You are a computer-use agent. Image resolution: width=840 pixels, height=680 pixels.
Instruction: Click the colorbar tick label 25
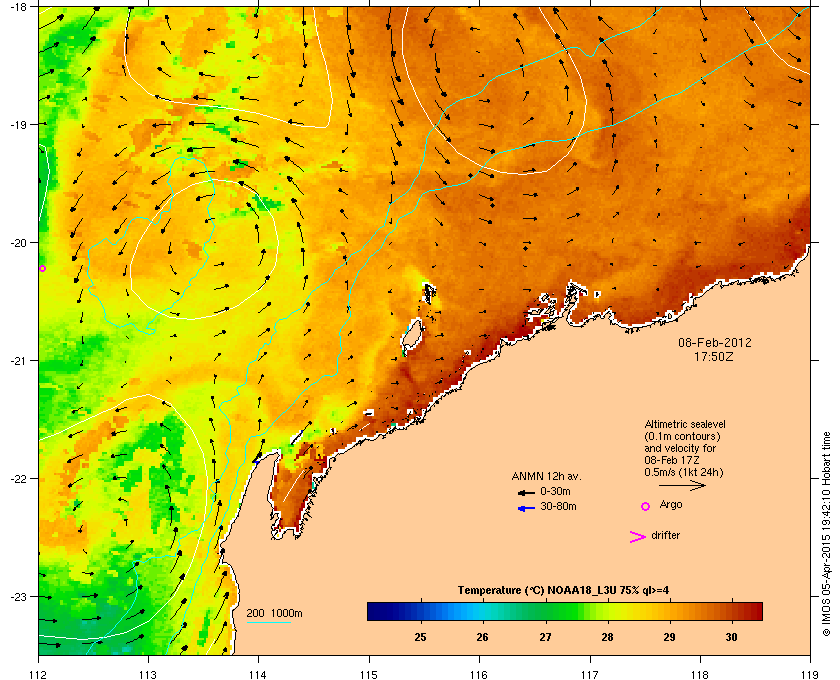pos(421,637)
